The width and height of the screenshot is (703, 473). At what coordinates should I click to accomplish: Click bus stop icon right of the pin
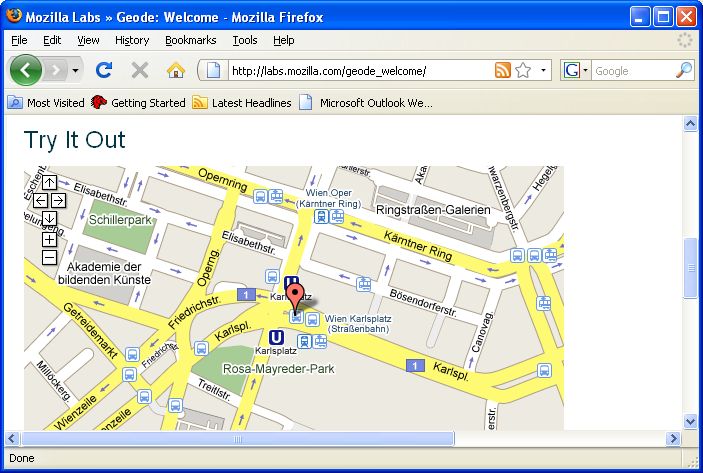click(312, 319)
